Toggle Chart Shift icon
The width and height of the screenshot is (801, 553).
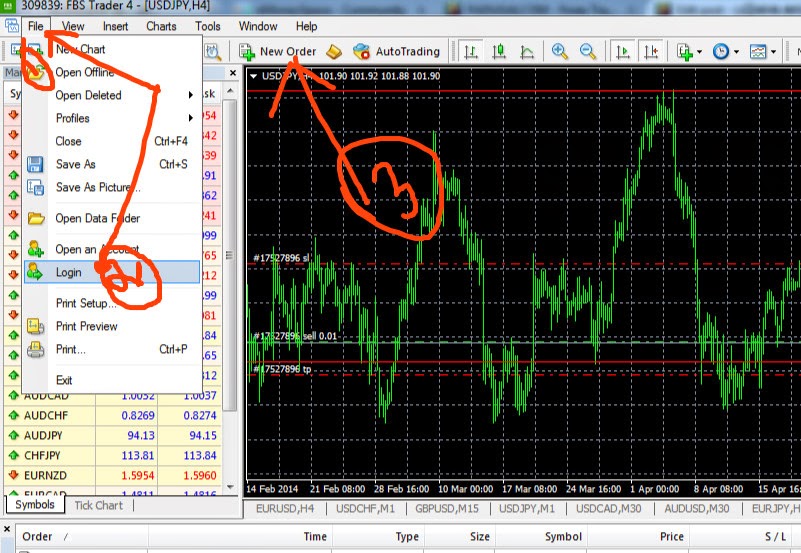click(651, 52)
